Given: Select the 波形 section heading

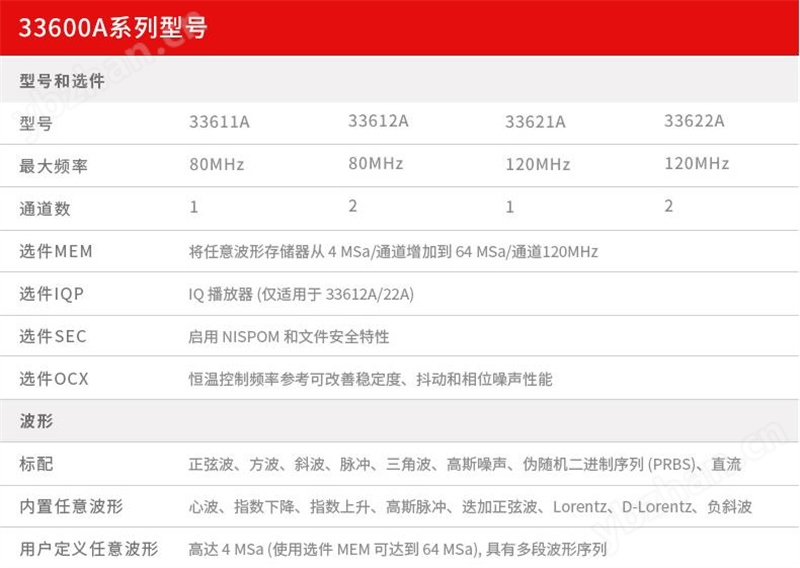Looking at the screenshot, I should pos(36,421).
